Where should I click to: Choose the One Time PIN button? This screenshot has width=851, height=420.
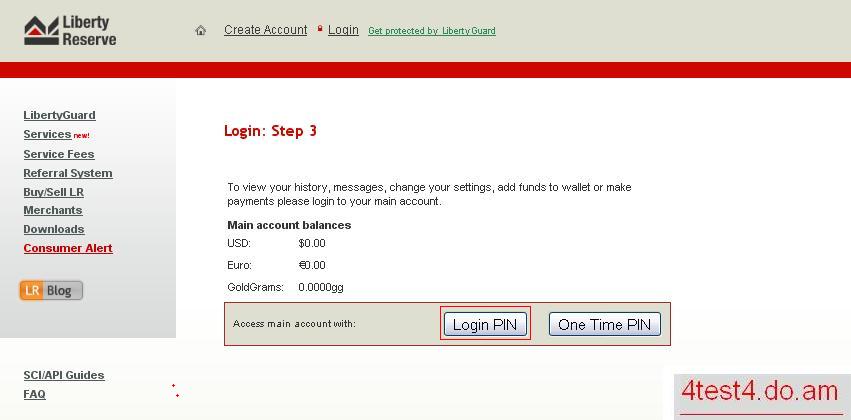tap(605, 324)
